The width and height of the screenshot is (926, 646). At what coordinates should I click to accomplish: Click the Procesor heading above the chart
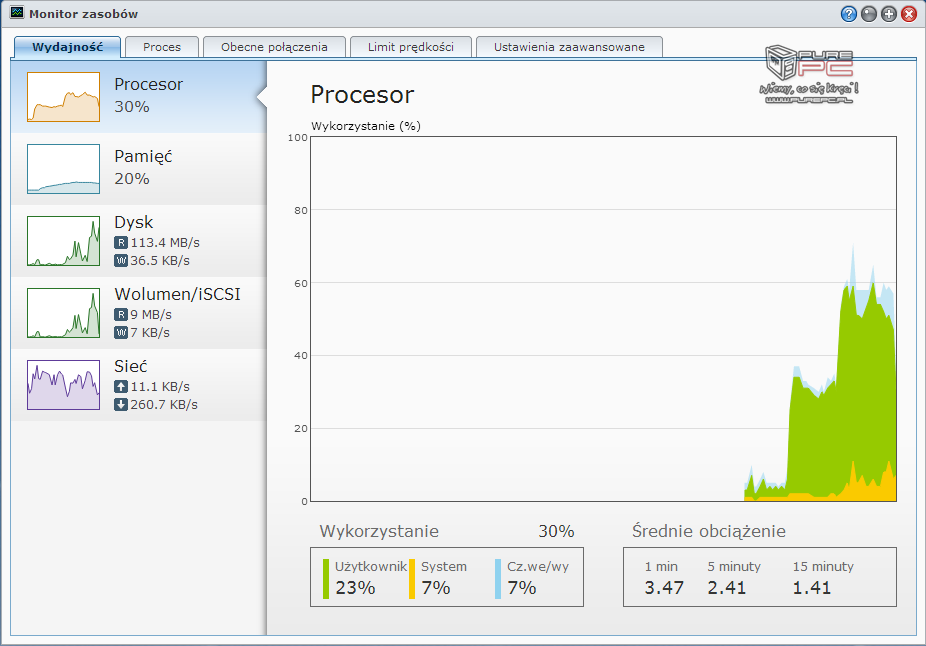[x=363, y=95]
